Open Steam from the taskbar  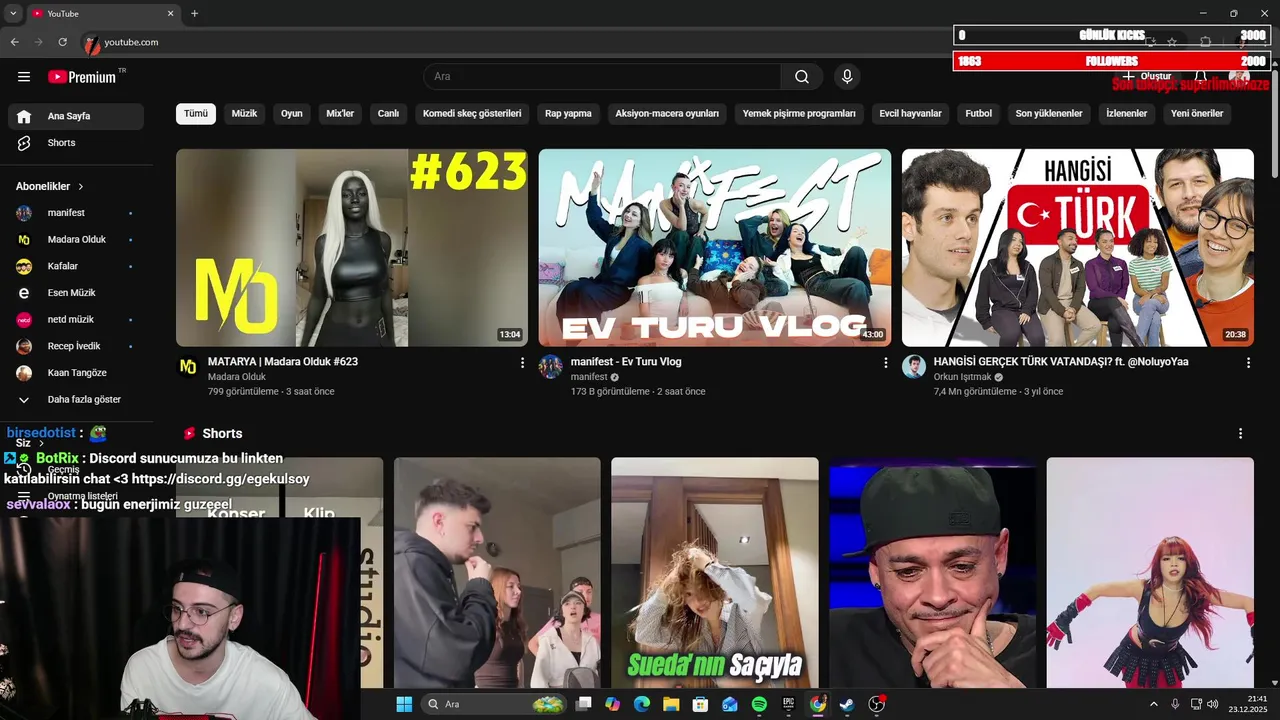coord(847,704)
